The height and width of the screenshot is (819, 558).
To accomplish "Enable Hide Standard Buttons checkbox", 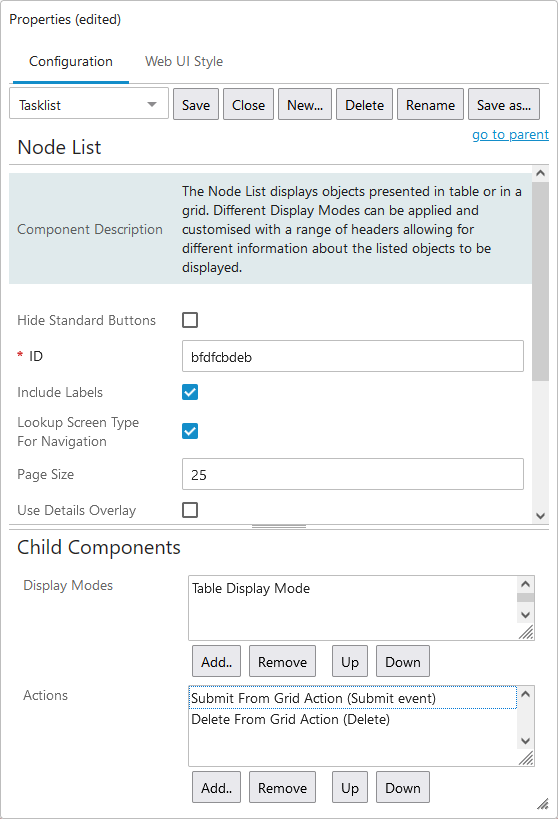I will point(190,320).
